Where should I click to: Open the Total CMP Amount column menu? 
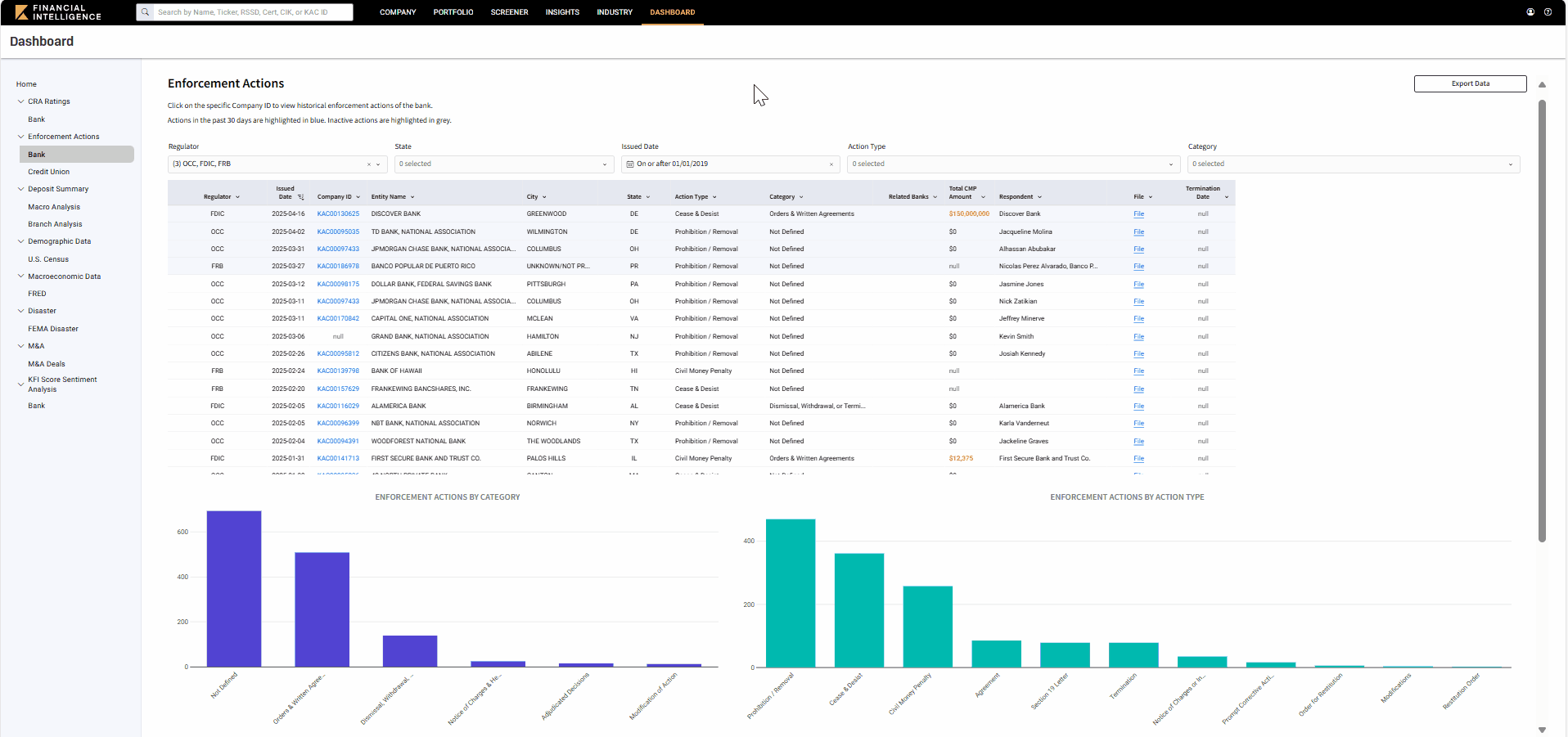point(983,197)
